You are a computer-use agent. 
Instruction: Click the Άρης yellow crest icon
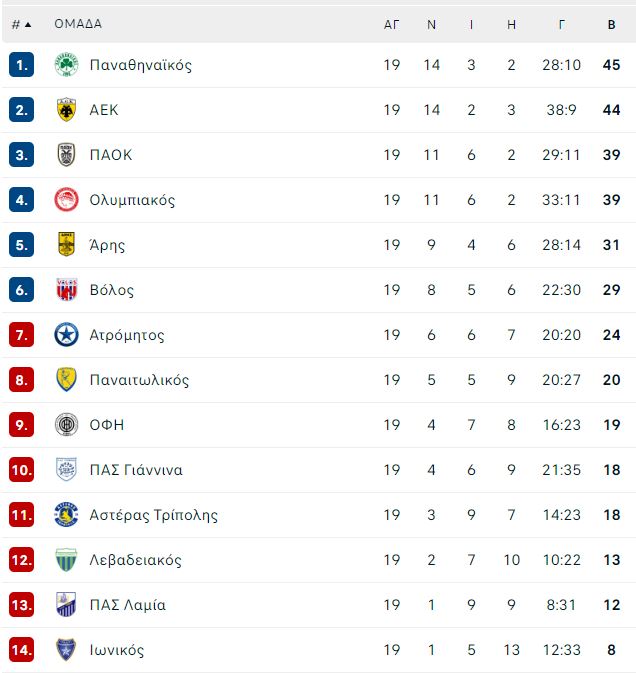pyautogui.click(x=66, y=245)
